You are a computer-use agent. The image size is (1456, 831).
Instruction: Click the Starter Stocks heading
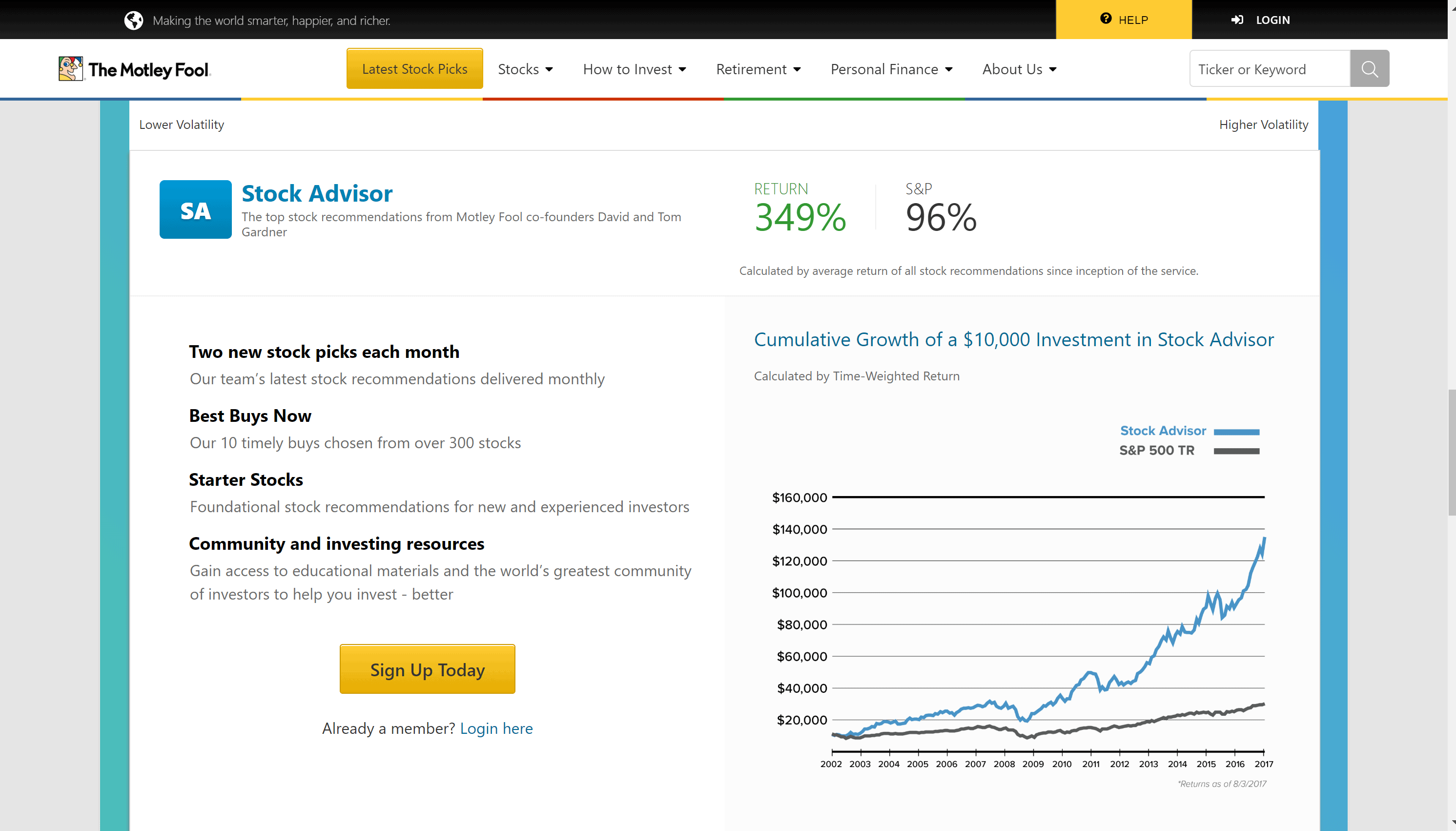[246, 479]
